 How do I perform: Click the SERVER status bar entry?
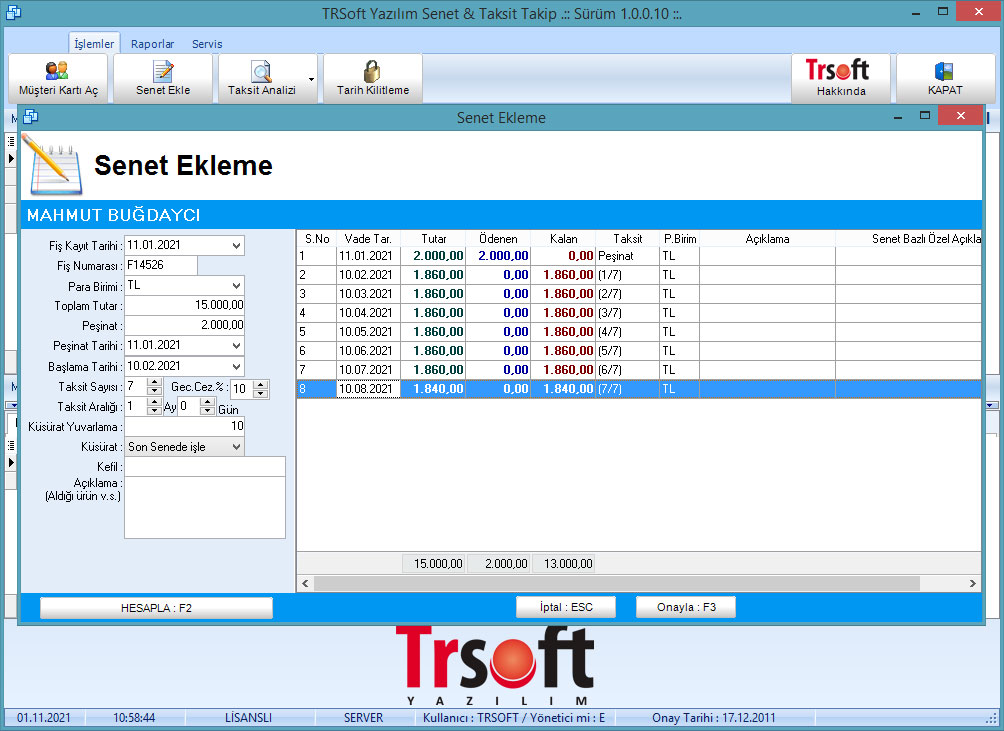click(364, 718)
